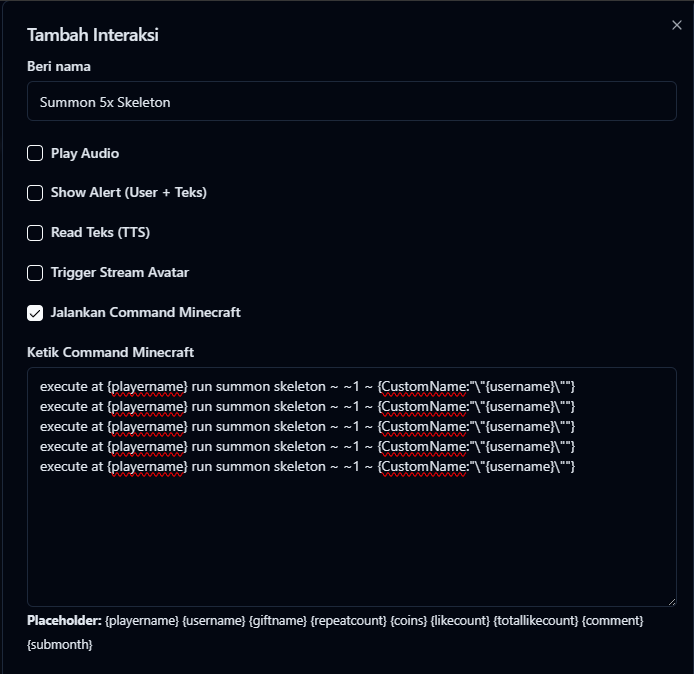The height and width of the screenshot is (674, 694).
Task: Select the {repeatcount} placeholder
Action: (348, 621)
